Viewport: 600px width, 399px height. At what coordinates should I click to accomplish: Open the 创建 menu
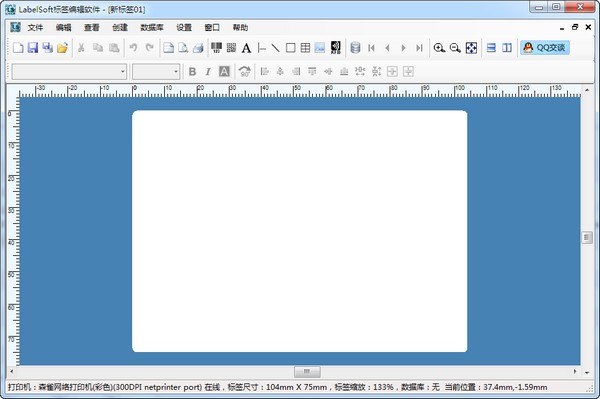pyautogui.click(x=120, y=28)
